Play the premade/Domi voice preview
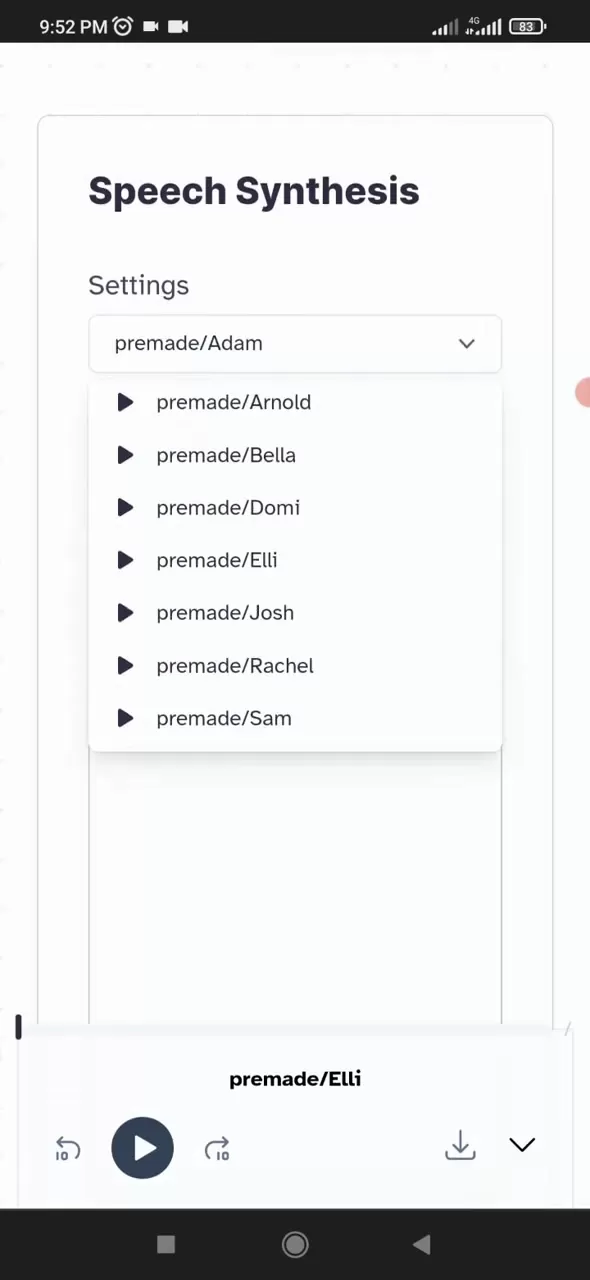 125,508
